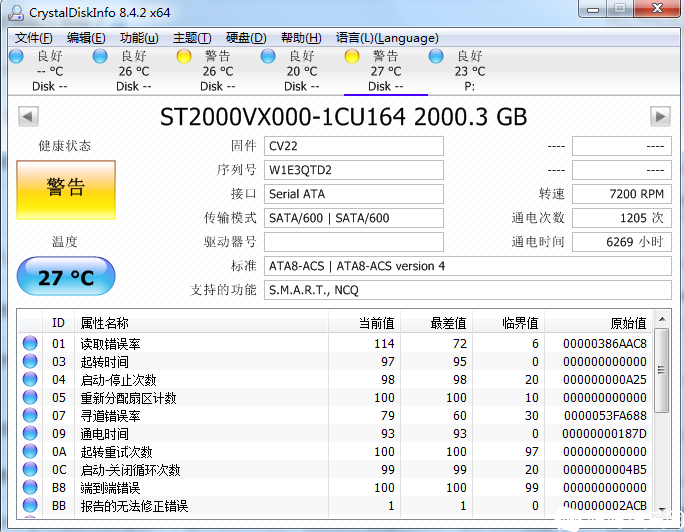Go to previous disk with left arrow
The width and height of the screenshot is (684, 532).
(28, 116)
